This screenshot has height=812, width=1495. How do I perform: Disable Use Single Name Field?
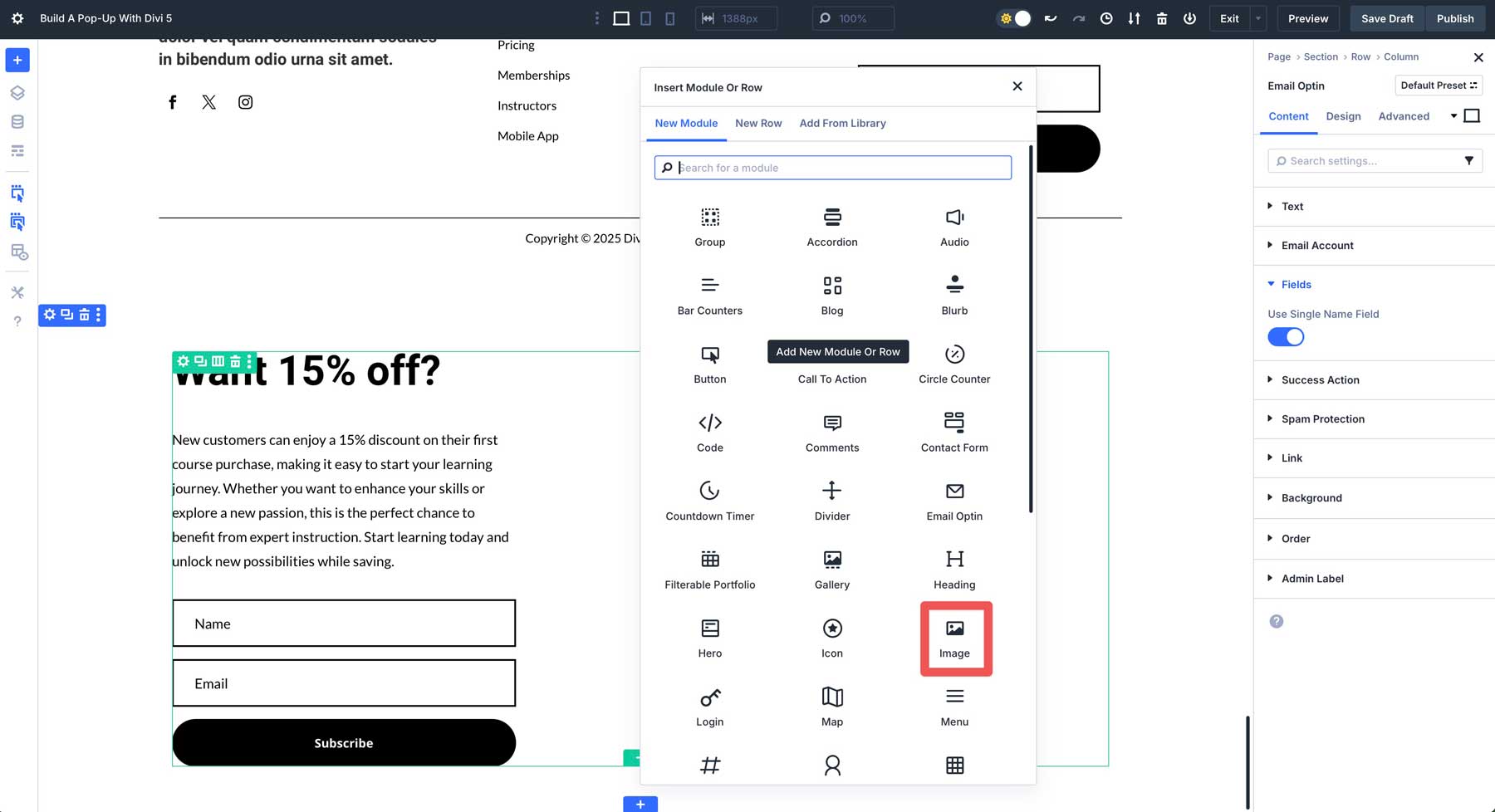click(1286, 336)
